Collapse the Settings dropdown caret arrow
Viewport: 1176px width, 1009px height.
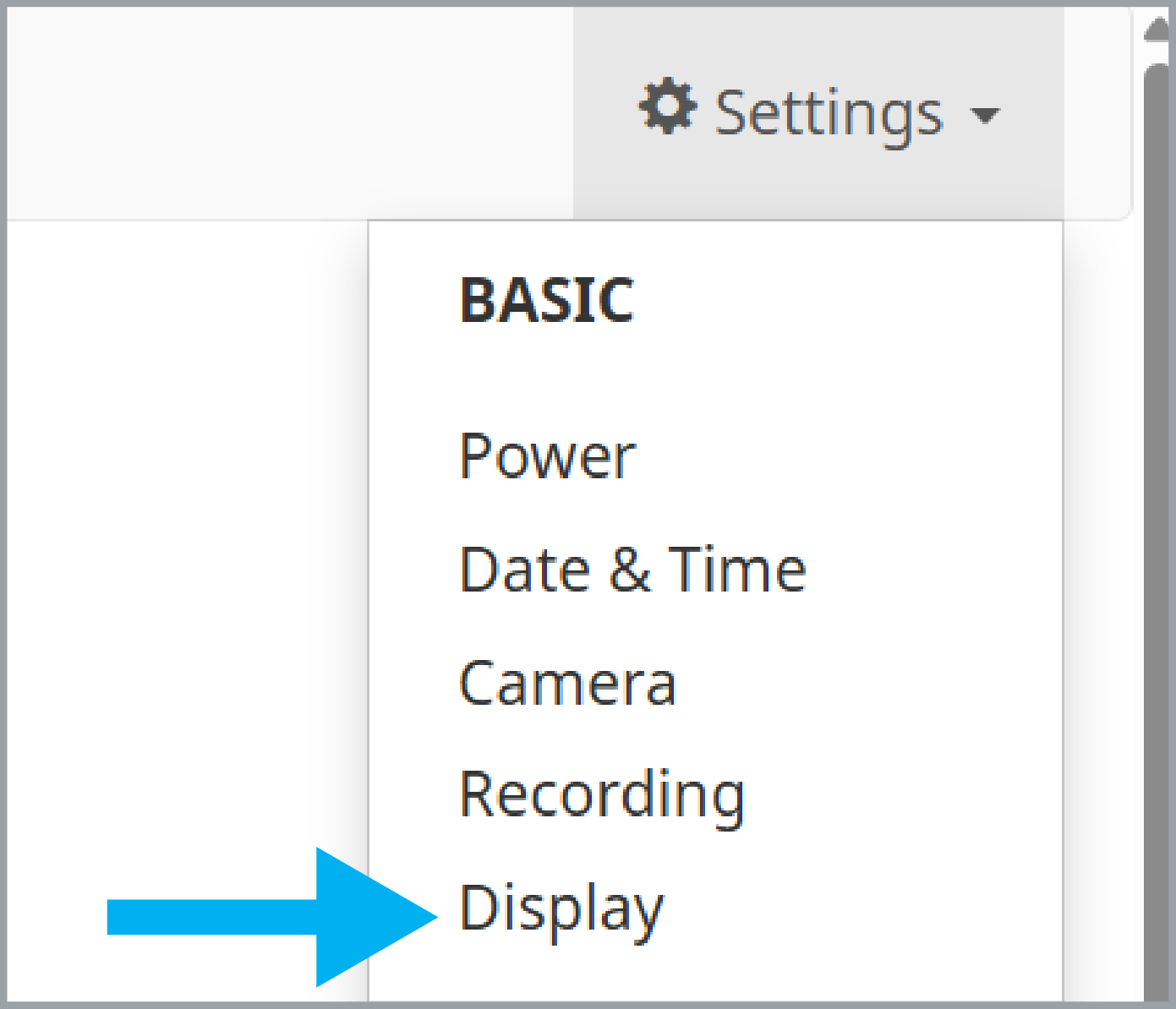pos(985,114)
